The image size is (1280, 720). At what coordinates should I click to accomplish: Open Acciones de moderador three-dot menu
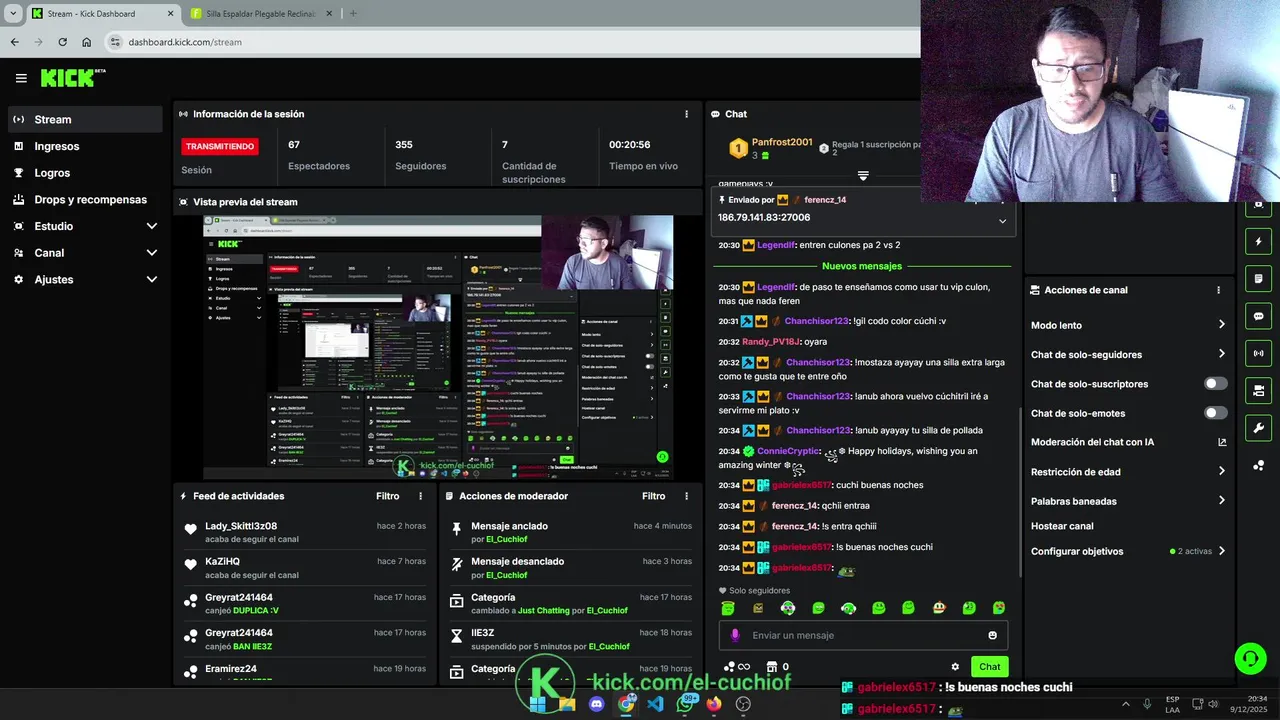(686, 496)
